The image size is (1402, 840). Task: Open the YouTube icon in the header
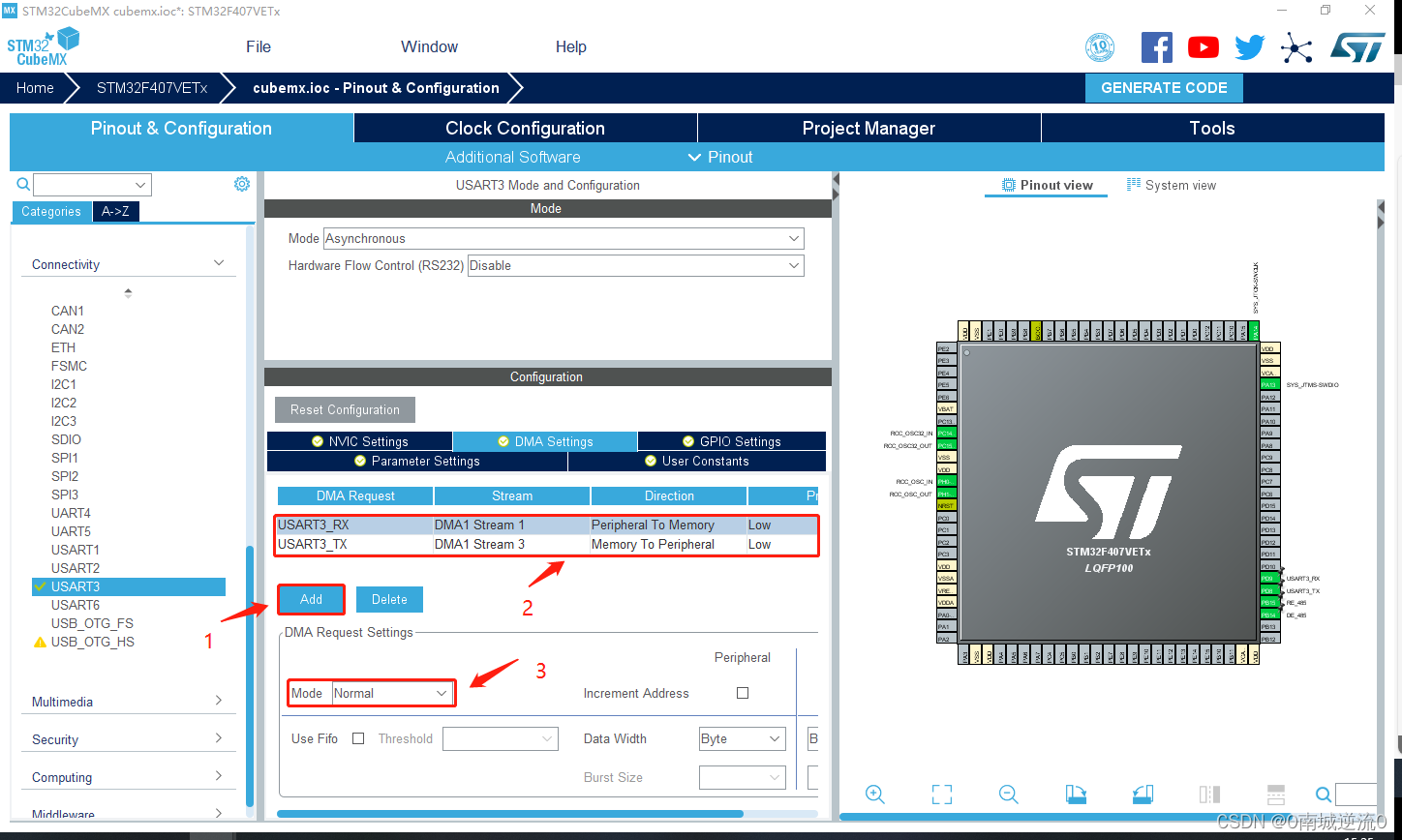pyautogui.click(x=1203, y=45)
